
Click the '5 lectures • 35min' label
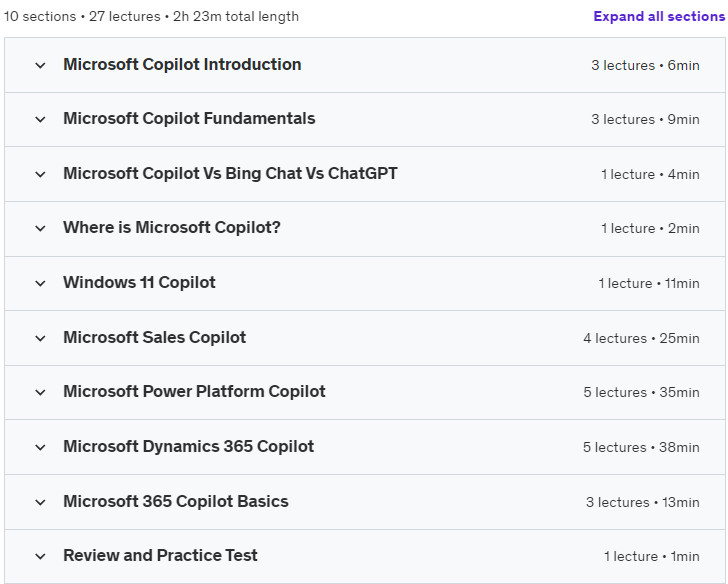click(x=642, y=393)
